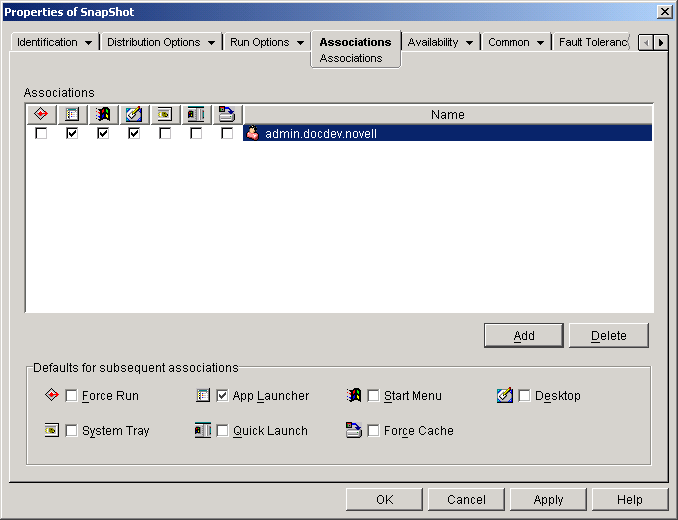This screenshot has width=678, height=520.
Task: Click the App Launcher column header icon
Action: 72,115
